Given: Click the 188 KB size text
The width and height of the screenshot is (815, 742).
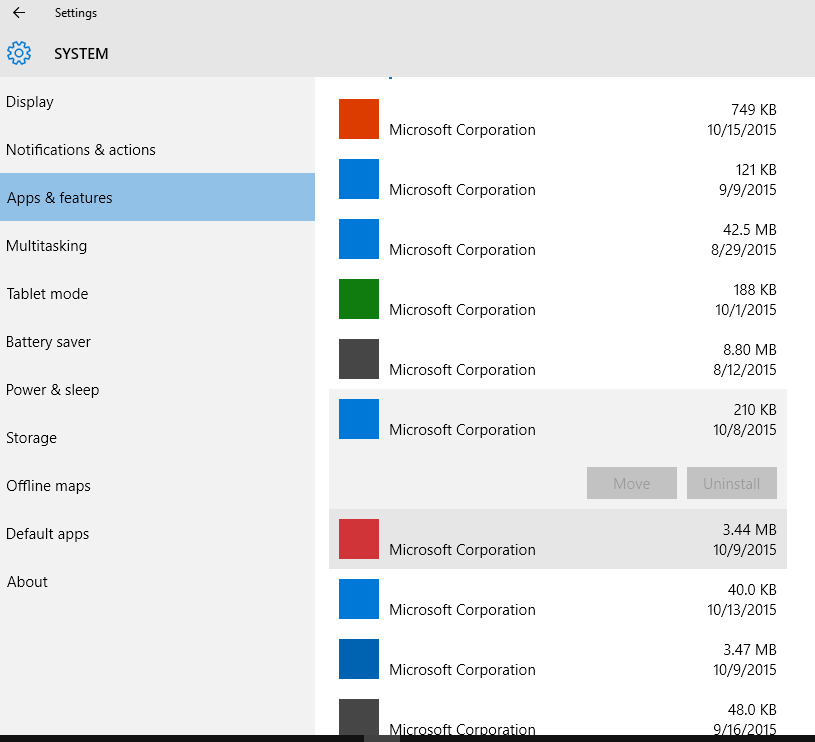Looking at the screenshot, I should pos(755,289).
